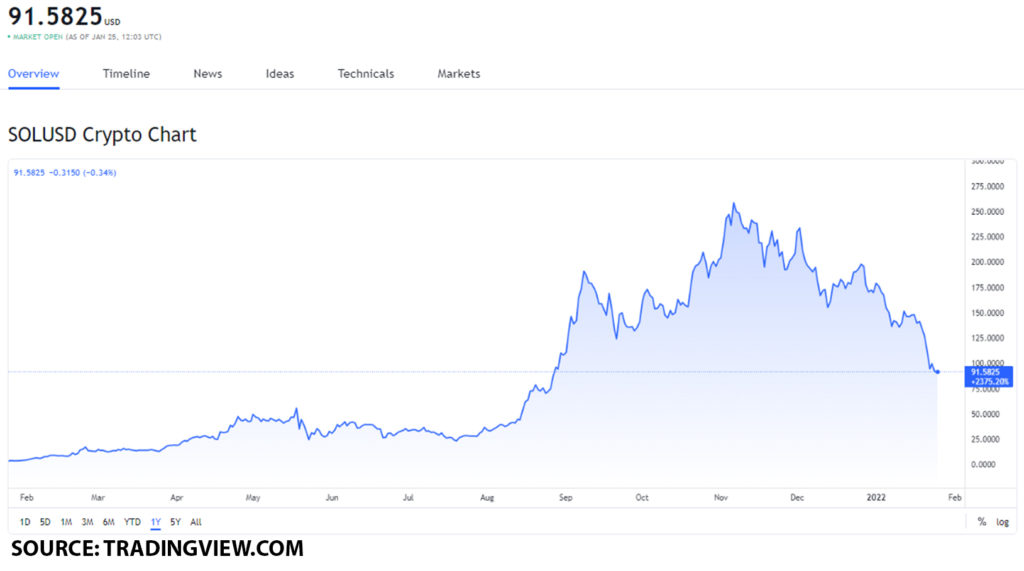Switch to the Timeline tab
The height and width of the screenshot is (571, 1024).
[126, 74]
